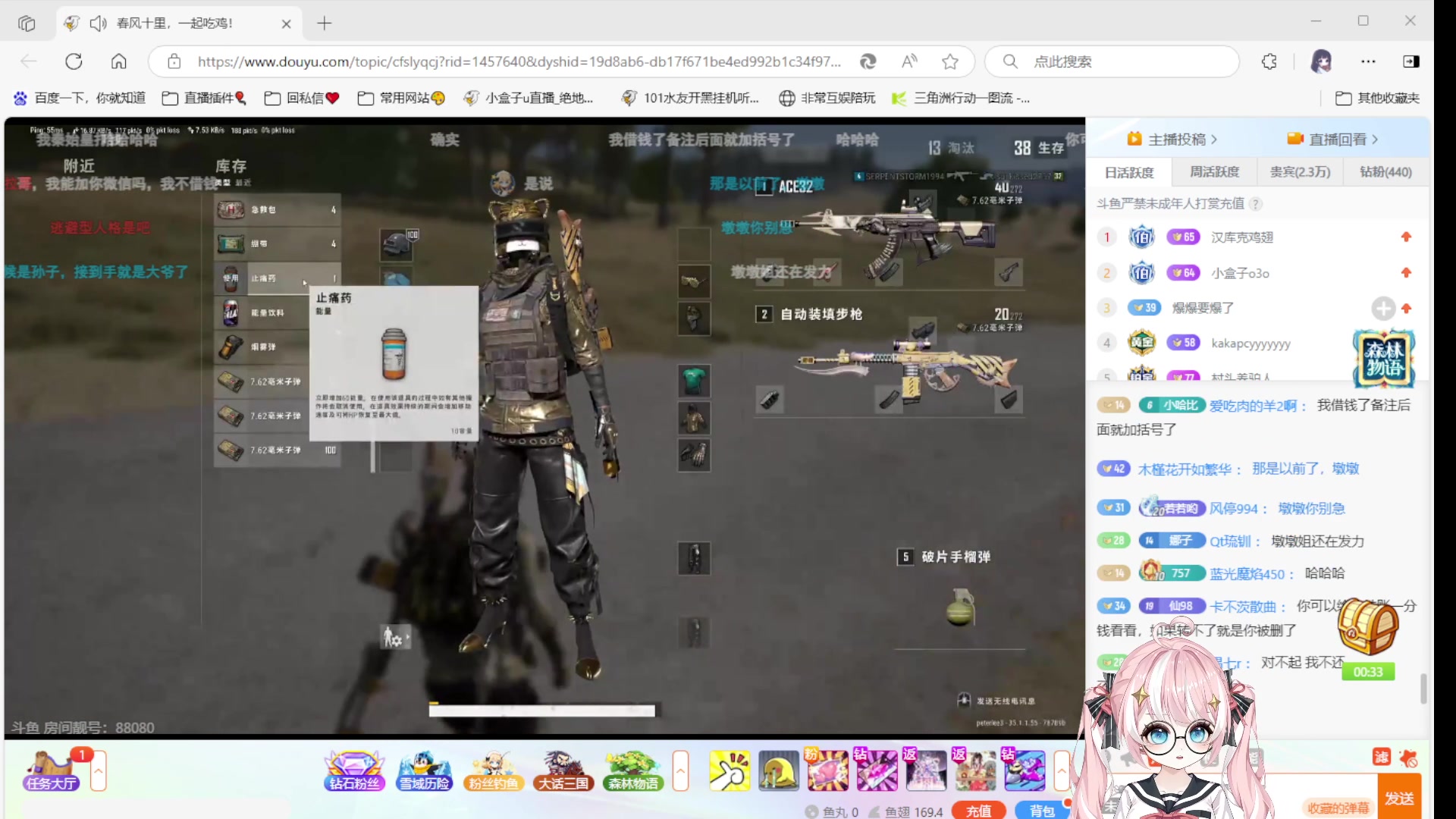Open 主播投稿 chevron link

1172,140
